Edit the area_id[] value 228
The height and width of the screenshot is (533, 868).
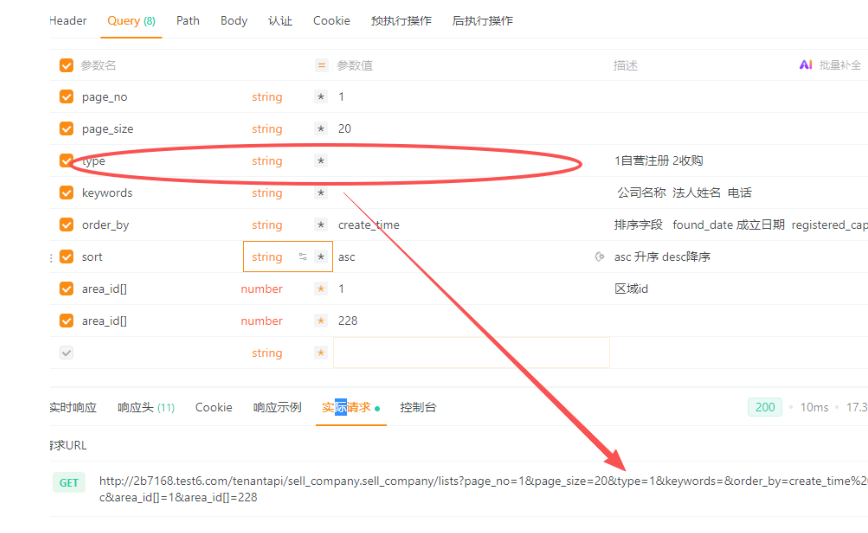click(x=348, y=321)
